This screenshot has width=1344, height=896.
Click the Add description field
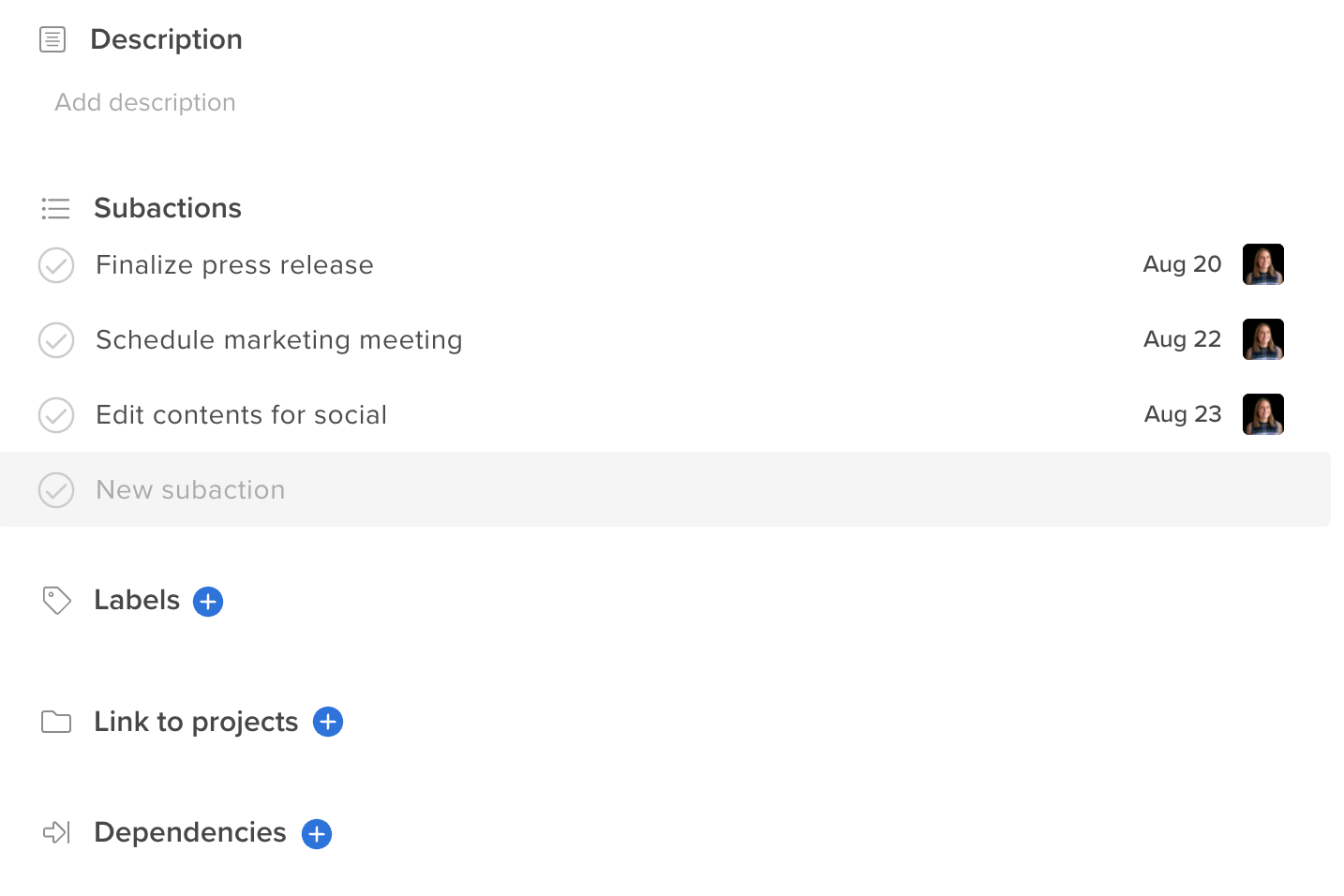coord(145,102)
